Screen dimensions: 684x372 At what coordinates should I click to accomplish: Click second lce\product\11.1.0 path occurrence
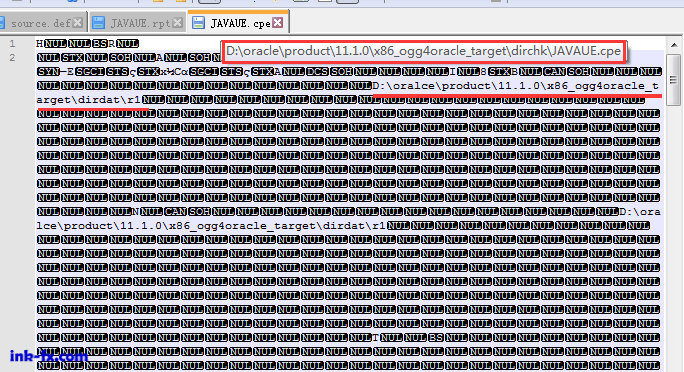click(101, 226)
